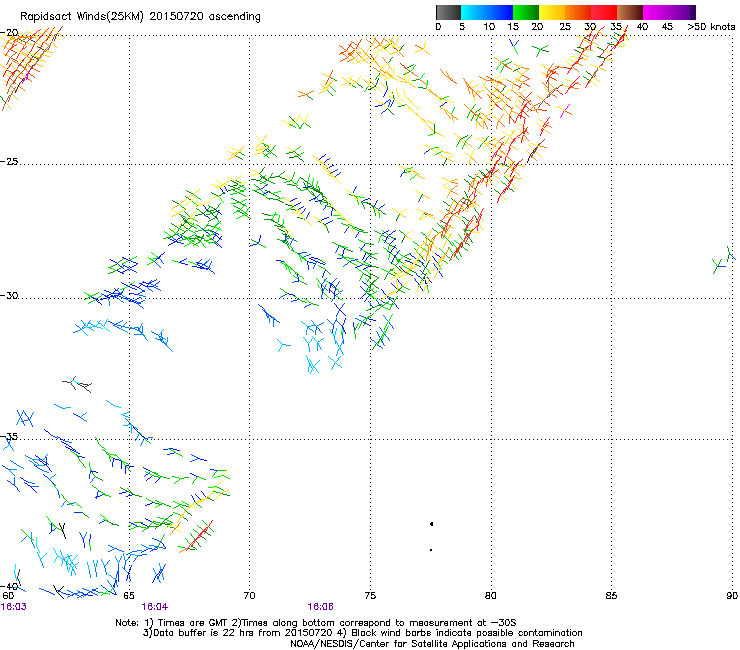Click the isolated green wind barb near longitude 90
The height and width of the screenshot is (650, 740).
pyautogui.click(x=720, y=265)
